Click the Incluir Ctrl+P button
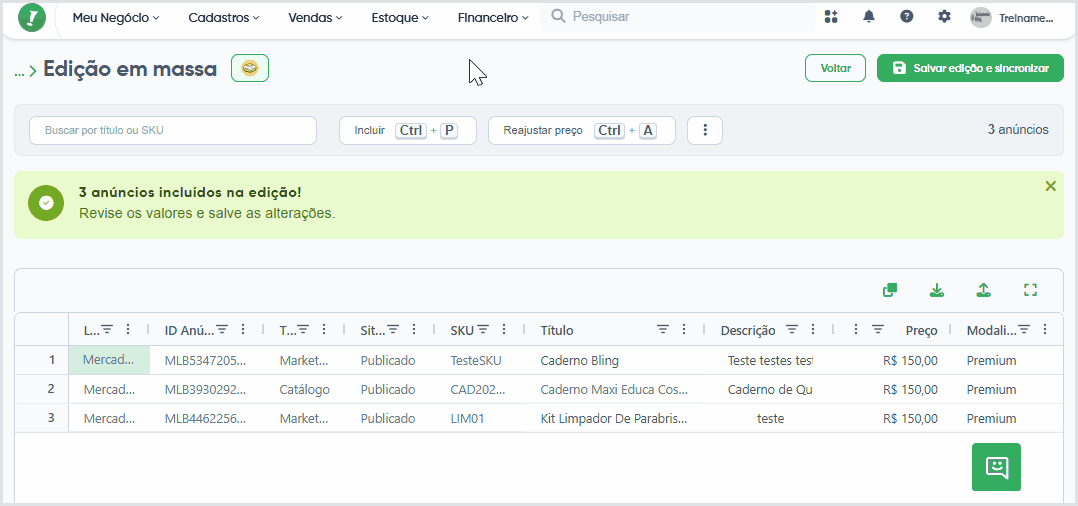Image resolution: width=1078 pixels, height=506 pixels. coord(408,130)
